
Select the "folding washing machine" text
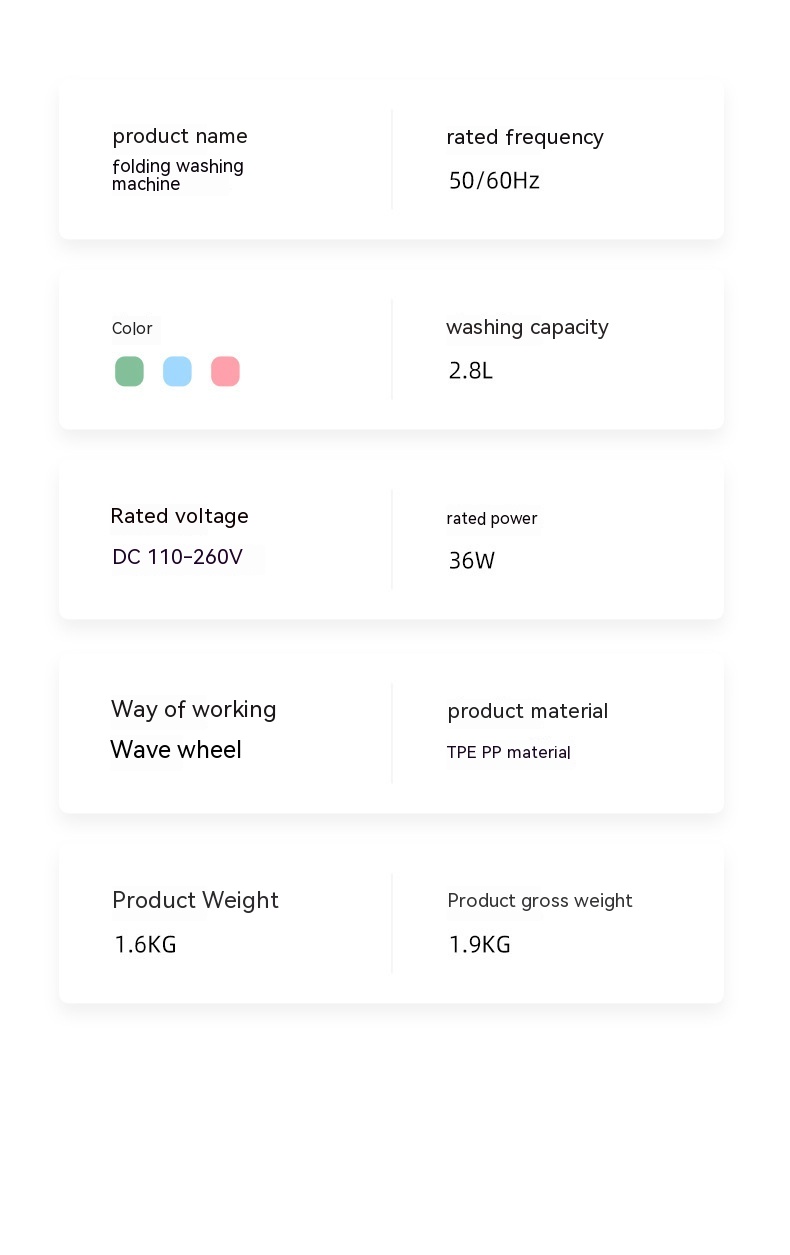pyautogui.click(x=177, y=175)
